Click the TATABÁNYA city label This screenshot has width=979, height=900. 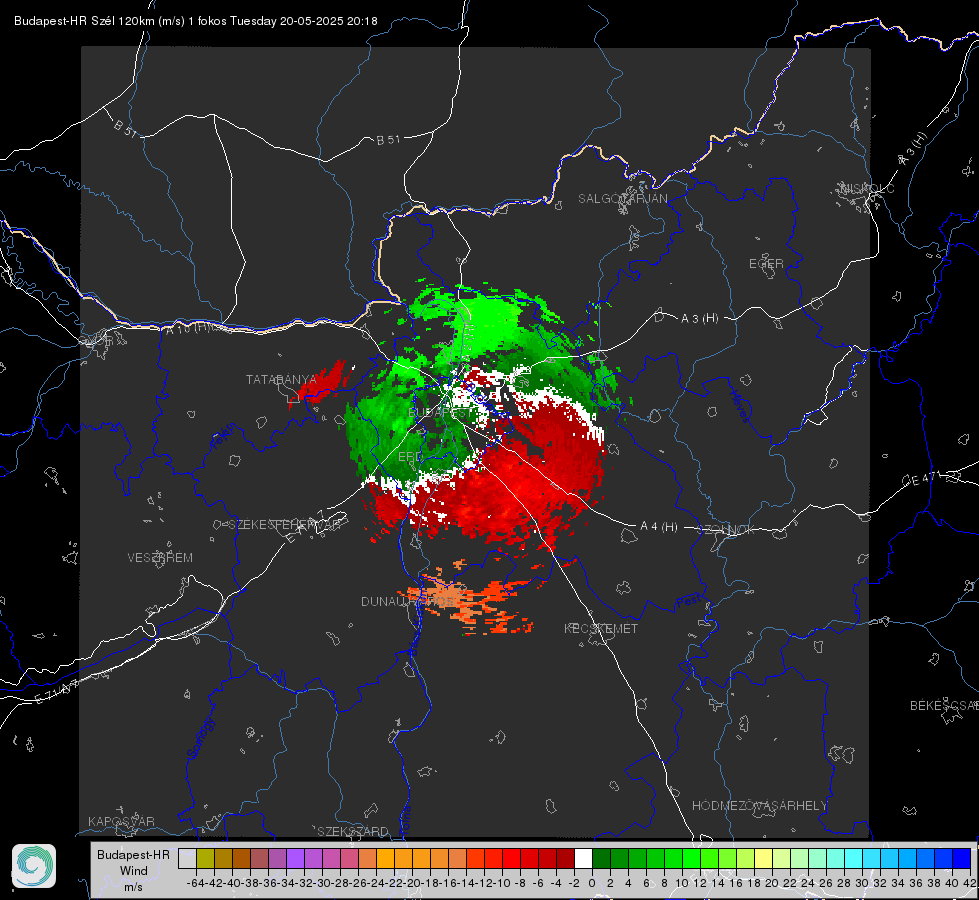tap(282, 379)
